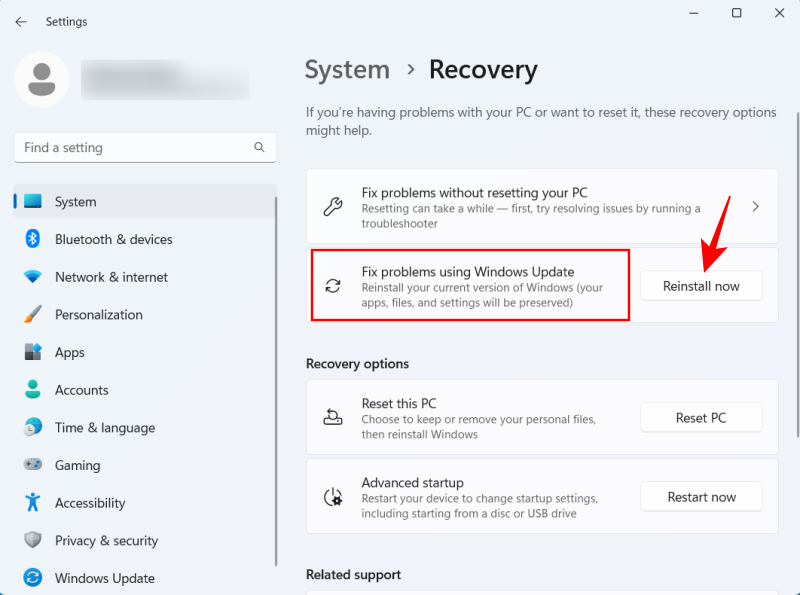Click the sidebar navigation scrollbar
The height and width of the screenshot is (595, 800).
coord(276,381)
